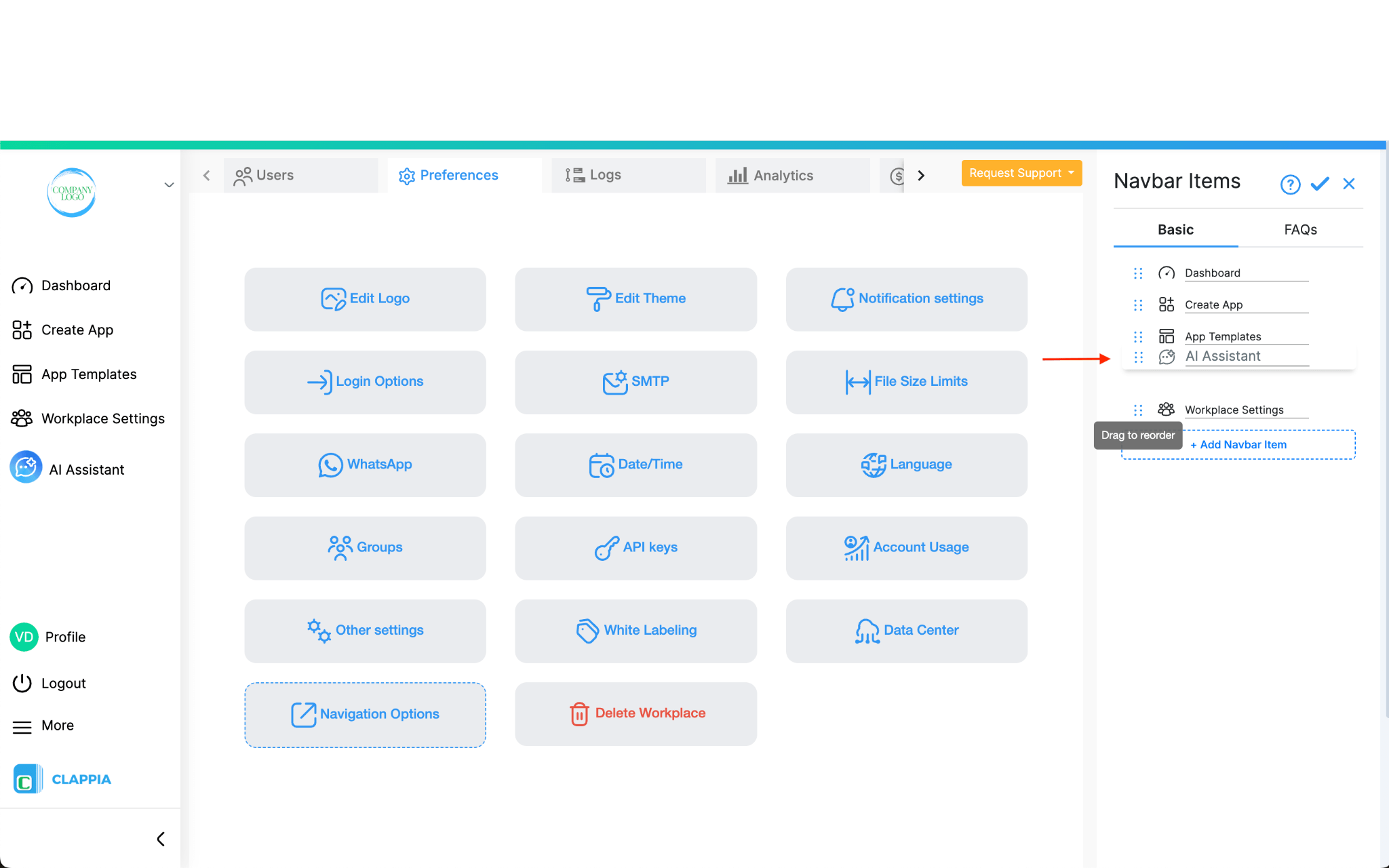
Task: Click the VD profile avatar
Action: point(24,637)
